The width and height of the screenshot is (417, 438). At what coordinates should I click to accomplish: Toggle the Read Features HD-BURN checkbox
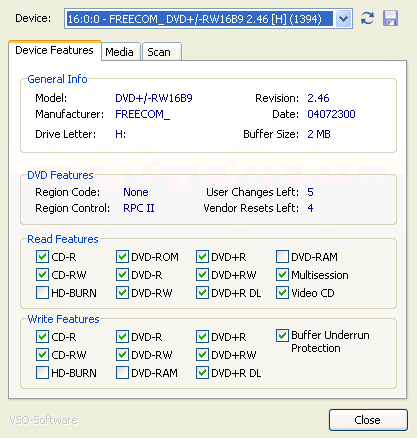[42, 293]
